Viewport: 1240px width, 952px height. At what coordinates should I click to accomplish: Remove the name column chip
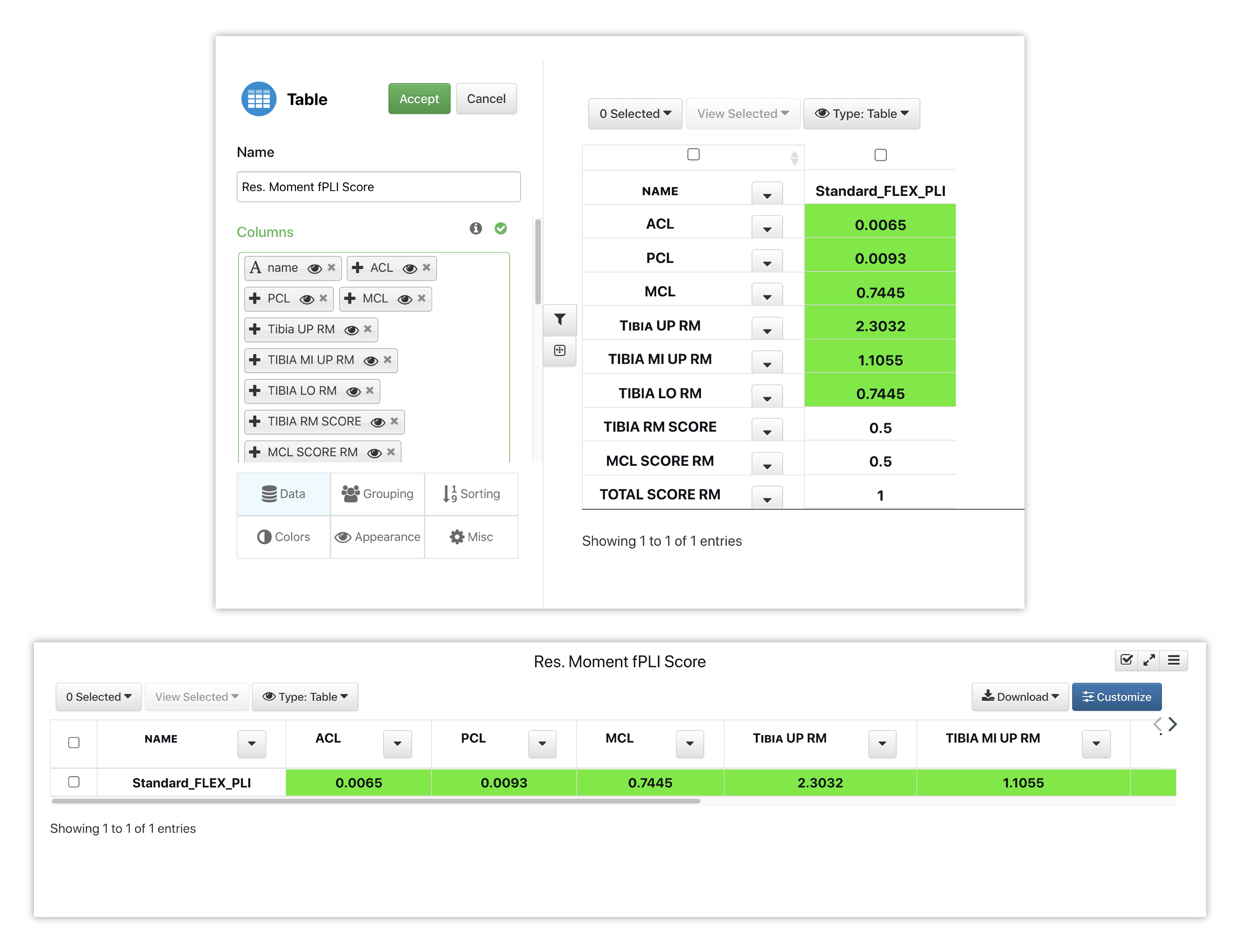point(331,267)
